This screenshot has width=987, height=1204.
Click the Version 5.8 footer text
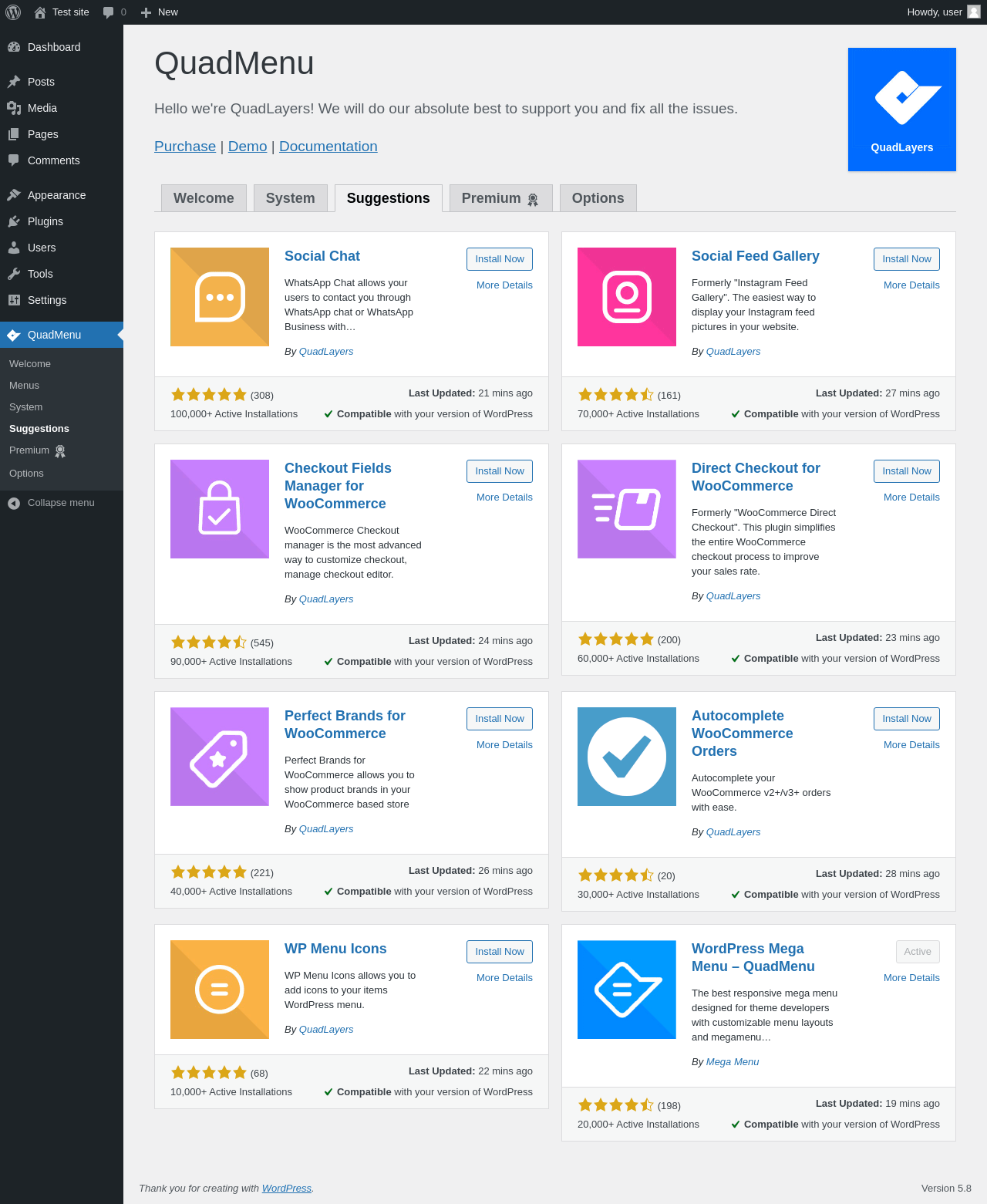[x=946, y=1189]
